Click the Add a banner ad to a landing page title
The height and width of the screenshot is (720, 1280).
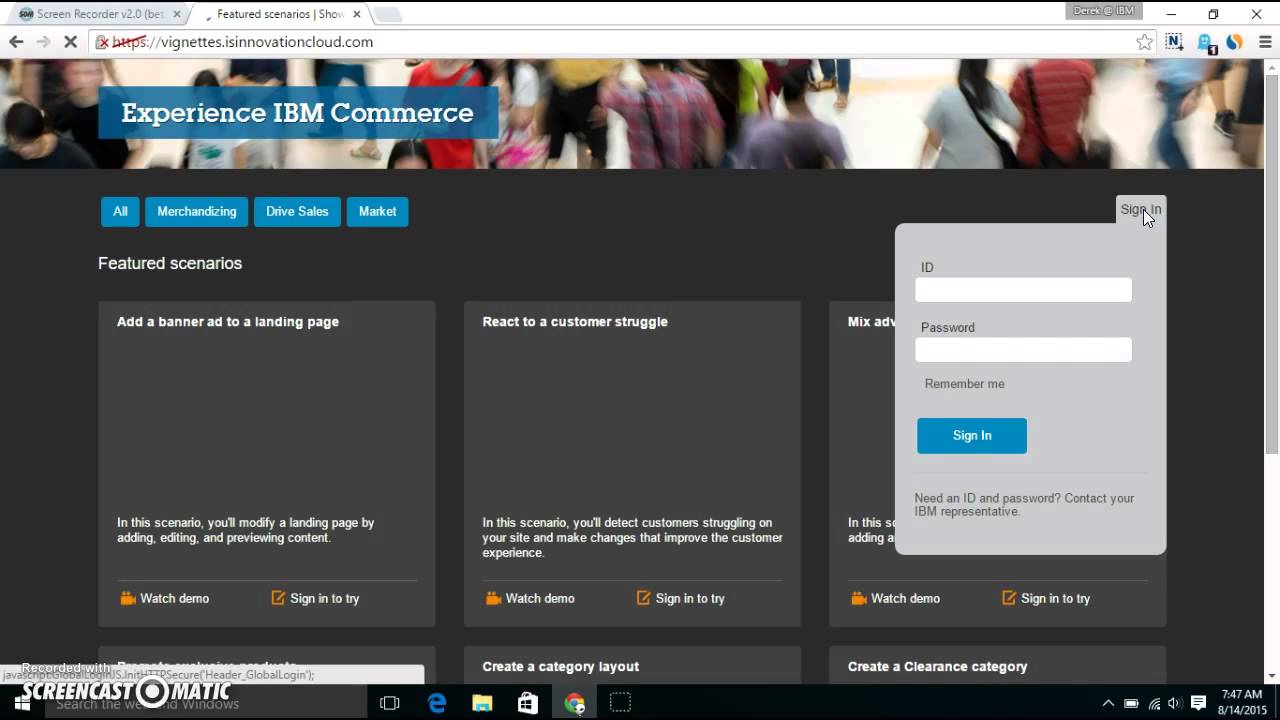point(228,322)
